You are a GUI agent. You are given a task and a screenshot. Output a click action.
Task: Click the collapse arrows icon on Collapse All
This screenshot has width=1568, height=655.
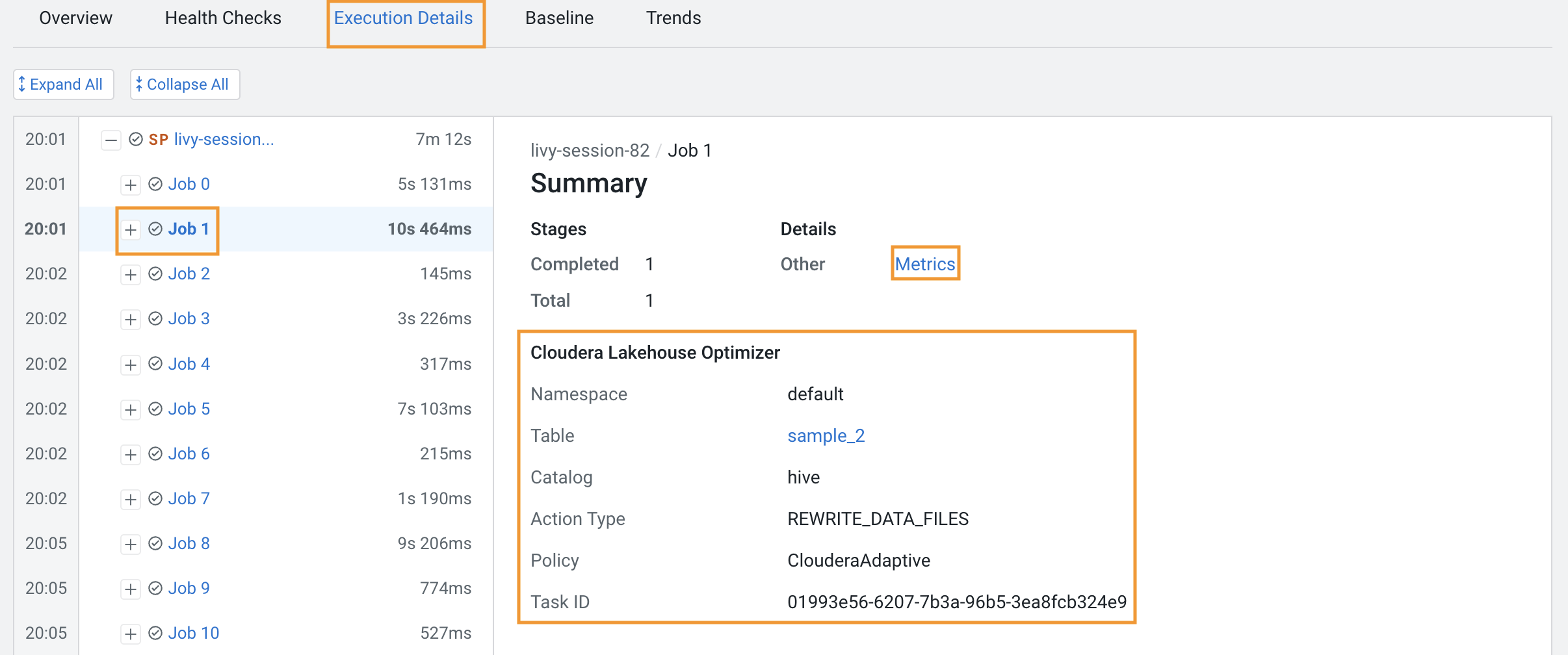(138, 84)
